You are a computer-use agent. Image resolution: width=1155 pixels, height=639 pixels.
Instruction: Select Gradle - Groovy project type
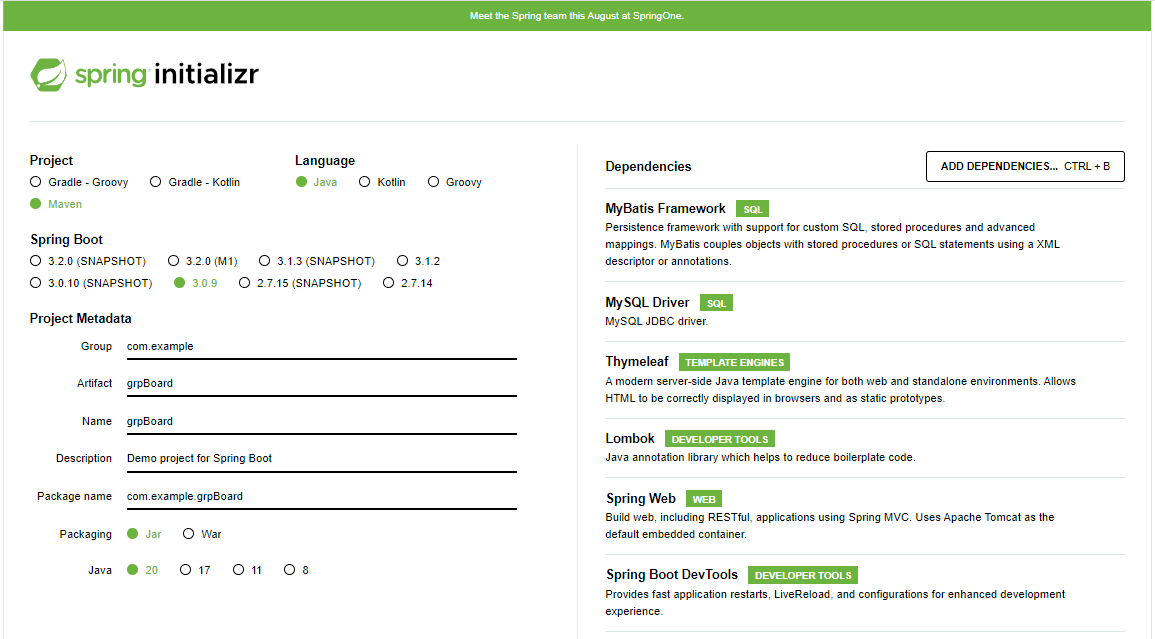pyautogui.click(x=79, y=182)
